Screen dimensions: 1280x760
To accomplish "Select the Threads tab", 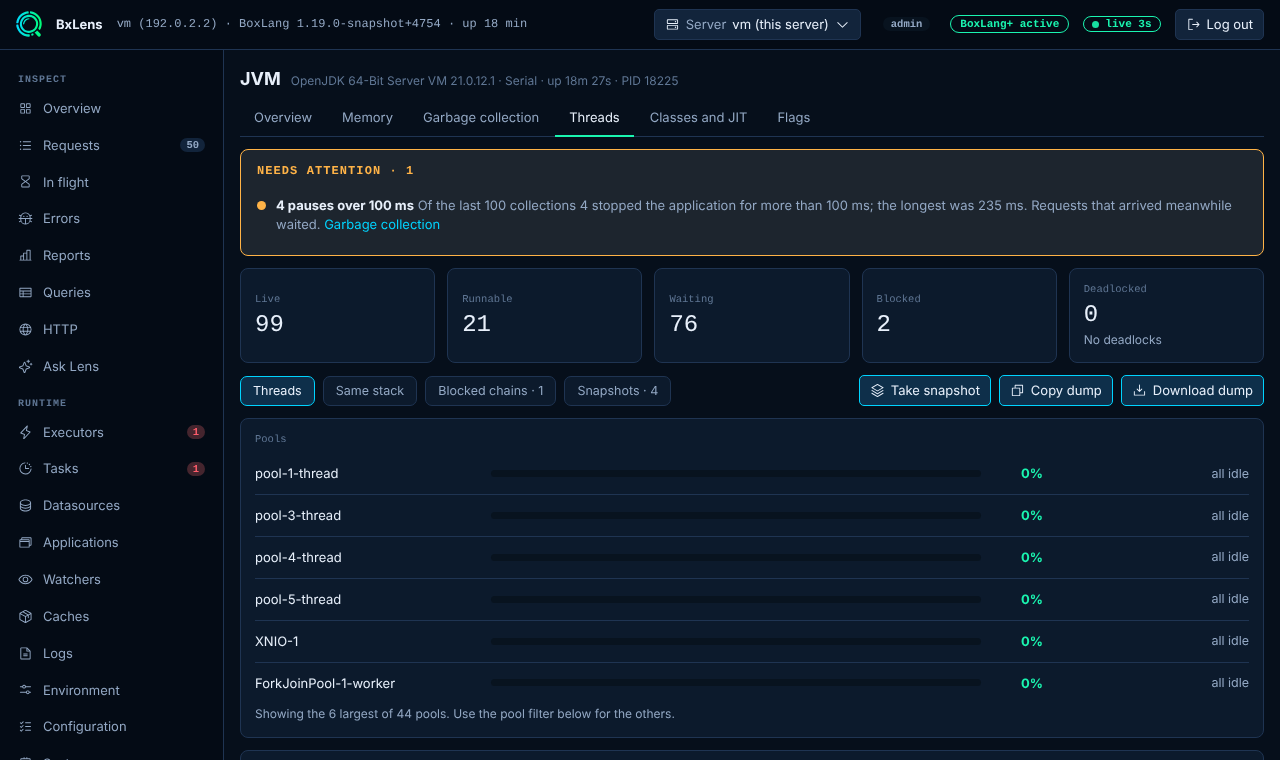I will coord(594,117).
